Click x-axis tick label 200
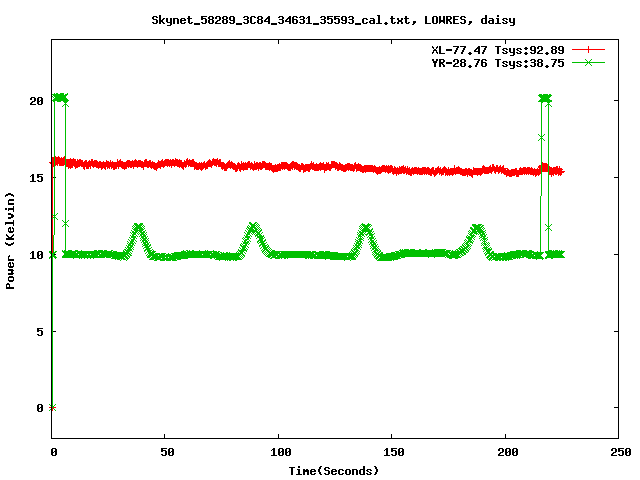Screen dimensions: 640x480 [x=508, y=452]
